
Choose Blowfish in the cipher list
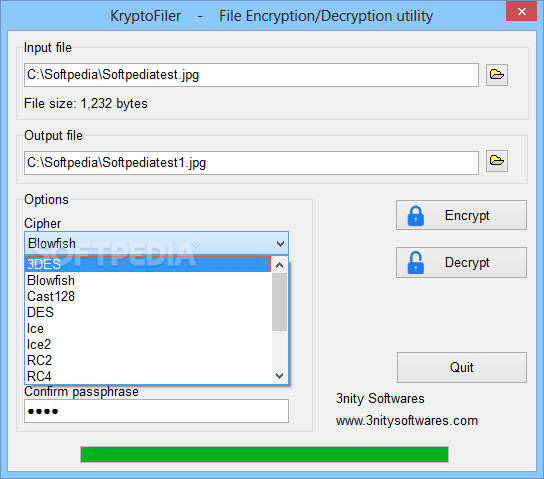point(148,280)
